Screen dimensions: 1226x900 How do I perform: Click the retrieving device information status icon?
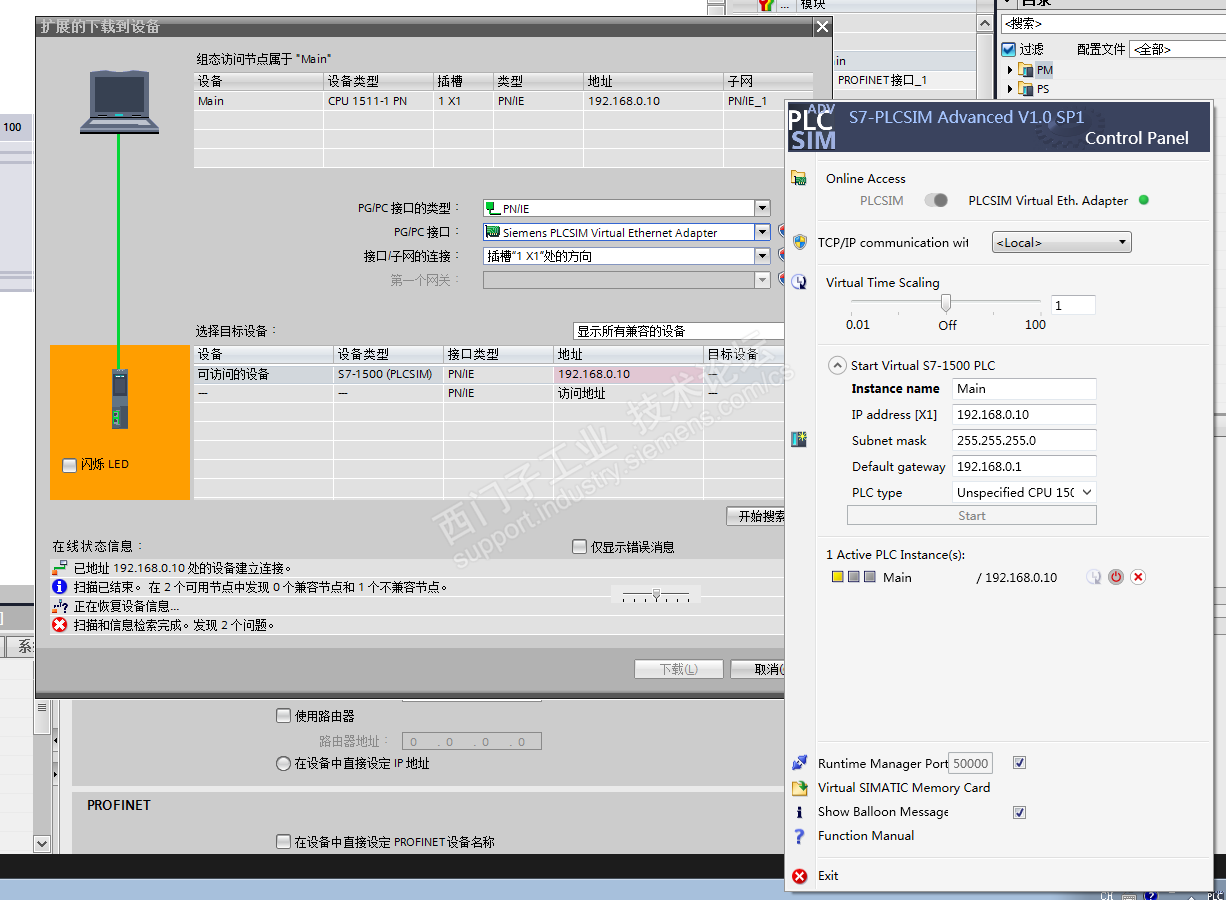click(x=60, y=606)
